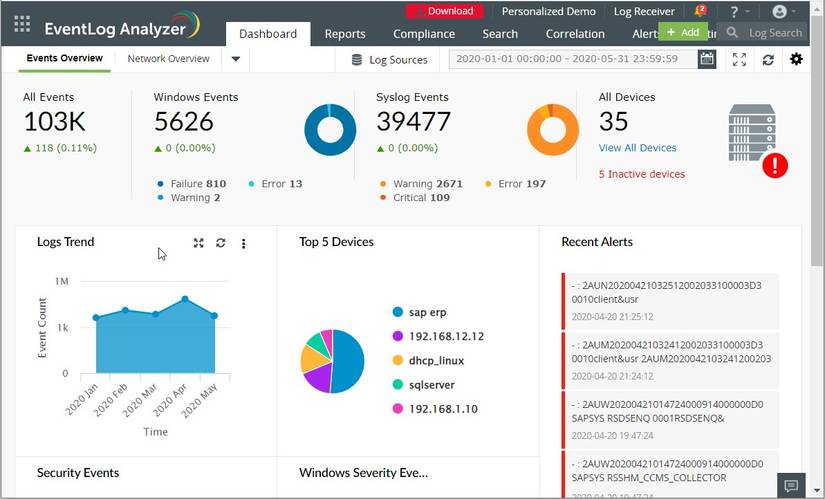This screenshot has width=825, height=499.
Task: Click the red inactive device alert icon
Action: (775, 165)
